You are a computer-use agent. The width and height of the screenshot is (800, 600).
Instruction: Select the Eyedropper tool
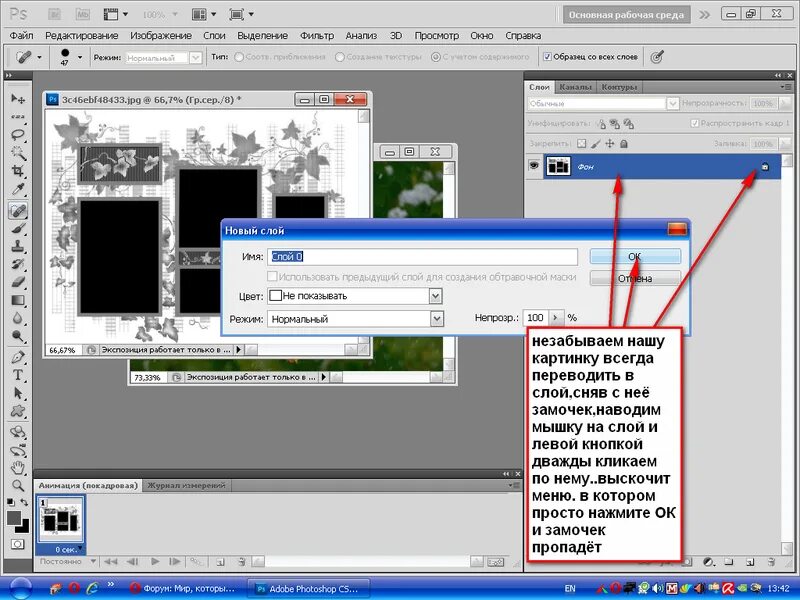click(x=18, y=189)
